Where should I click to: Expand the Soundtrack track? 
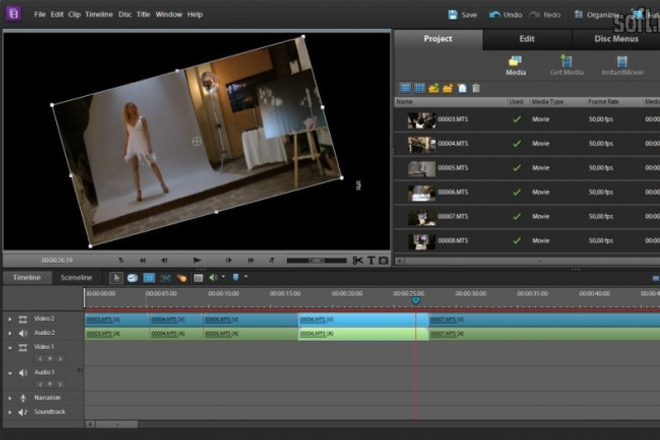(x=10, y=412)
